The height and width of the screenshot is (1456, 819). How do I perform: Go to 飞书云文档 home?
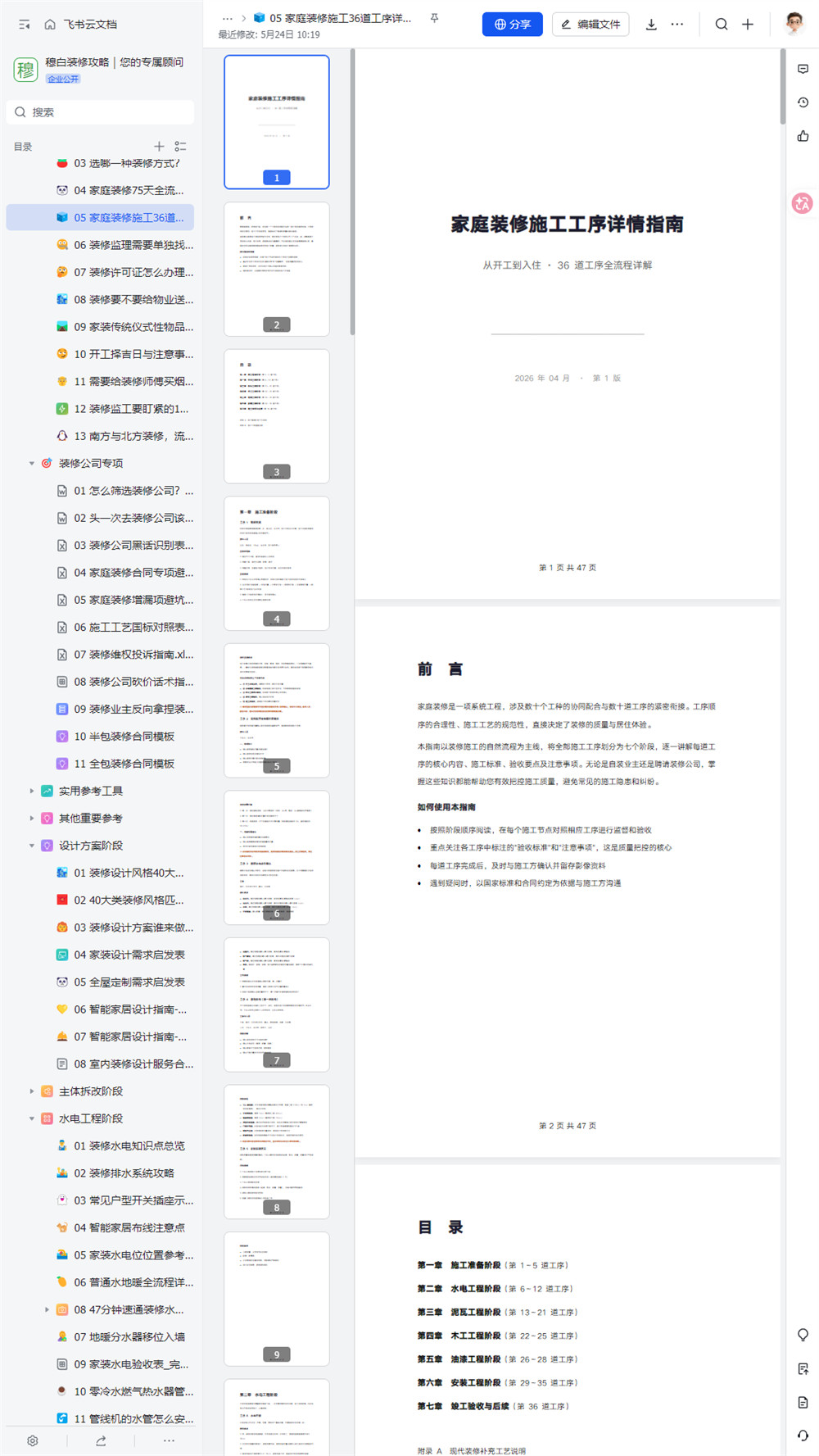81,25
